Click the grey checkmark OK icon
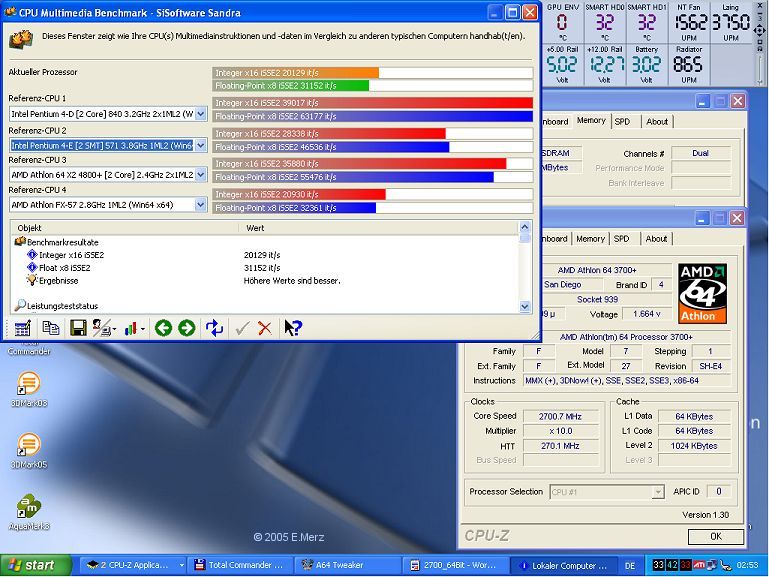This screenshot has height=577, width=769. coord(242,328)
